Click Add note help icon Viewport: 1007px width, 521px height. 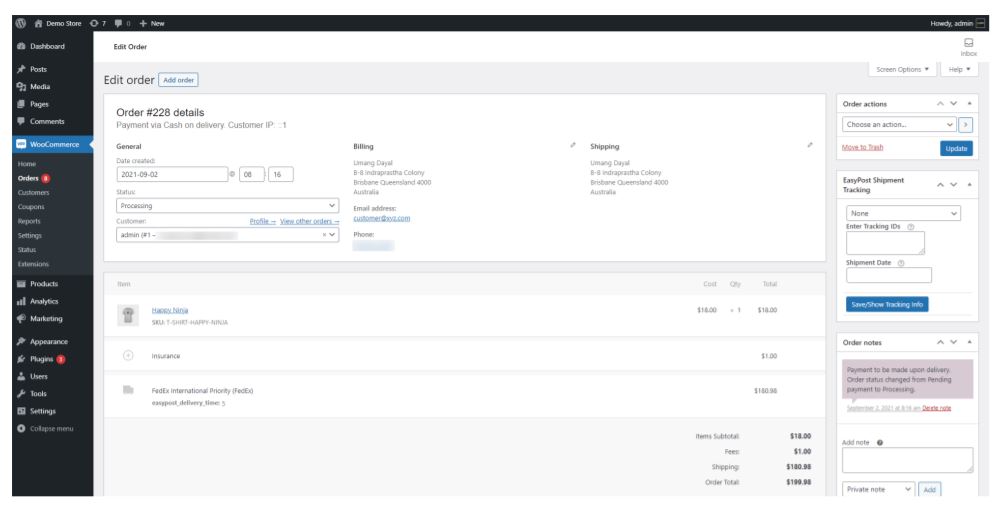[880, 443]
